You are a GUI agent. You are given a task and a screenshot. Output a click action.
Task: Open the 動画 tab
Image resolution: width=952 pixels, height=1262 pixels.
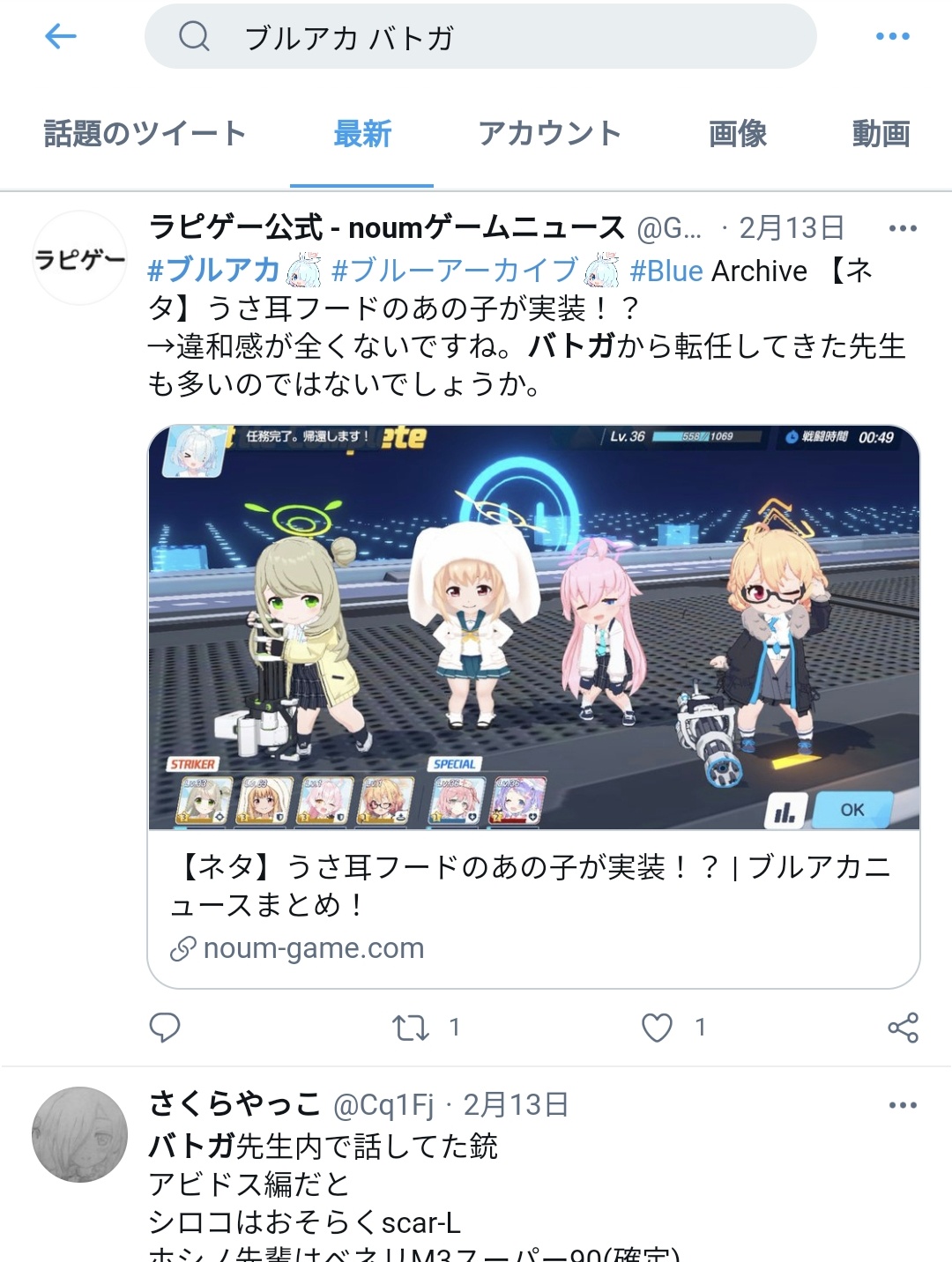click(881, 134)
